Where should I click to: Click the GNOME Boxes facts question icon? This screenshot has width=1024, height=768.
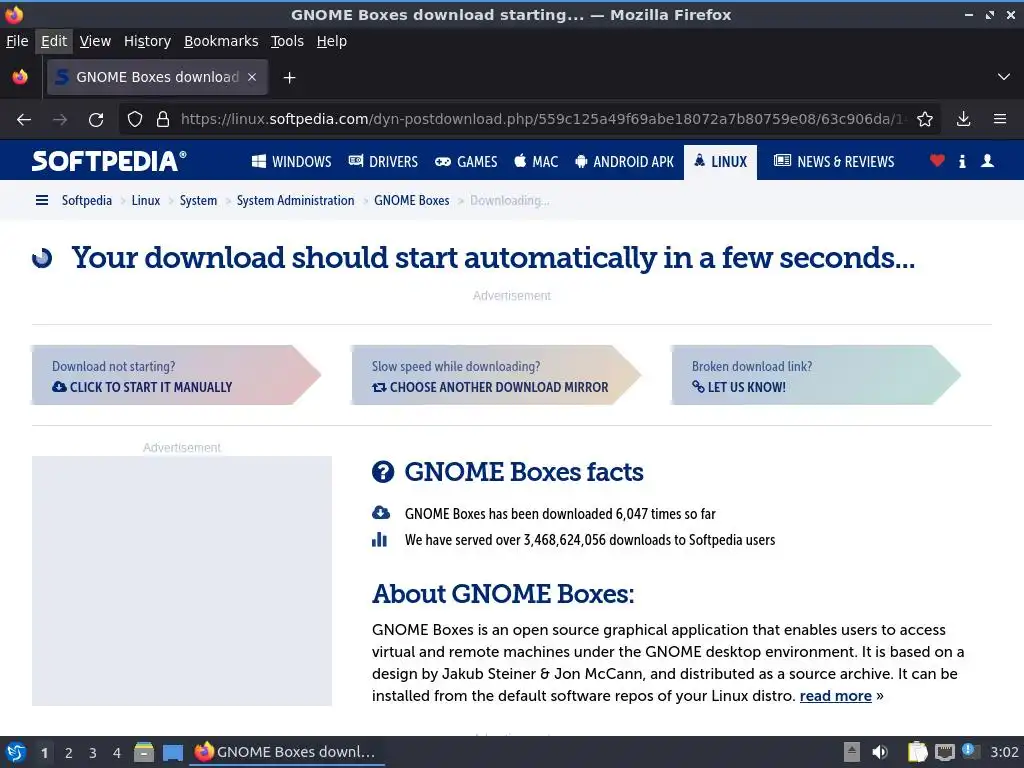pyautogui.click(x=383, y=472)
